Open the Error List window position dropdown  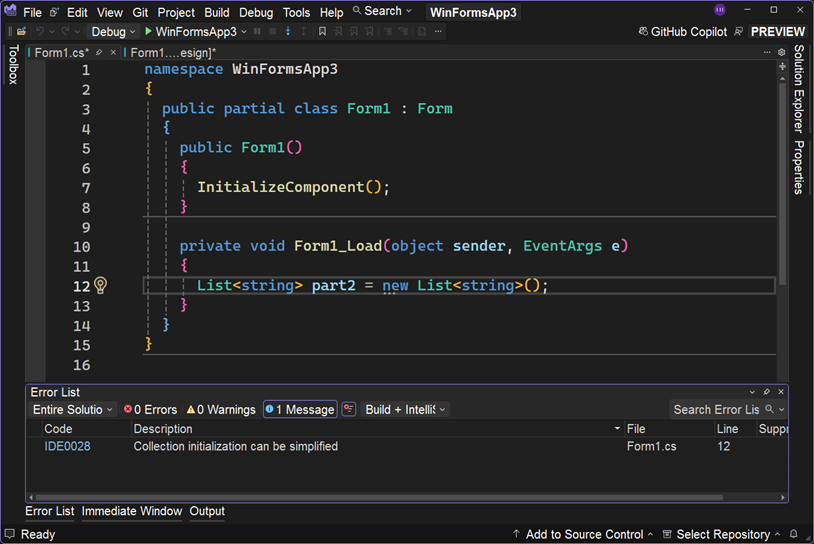click(752, 392)
